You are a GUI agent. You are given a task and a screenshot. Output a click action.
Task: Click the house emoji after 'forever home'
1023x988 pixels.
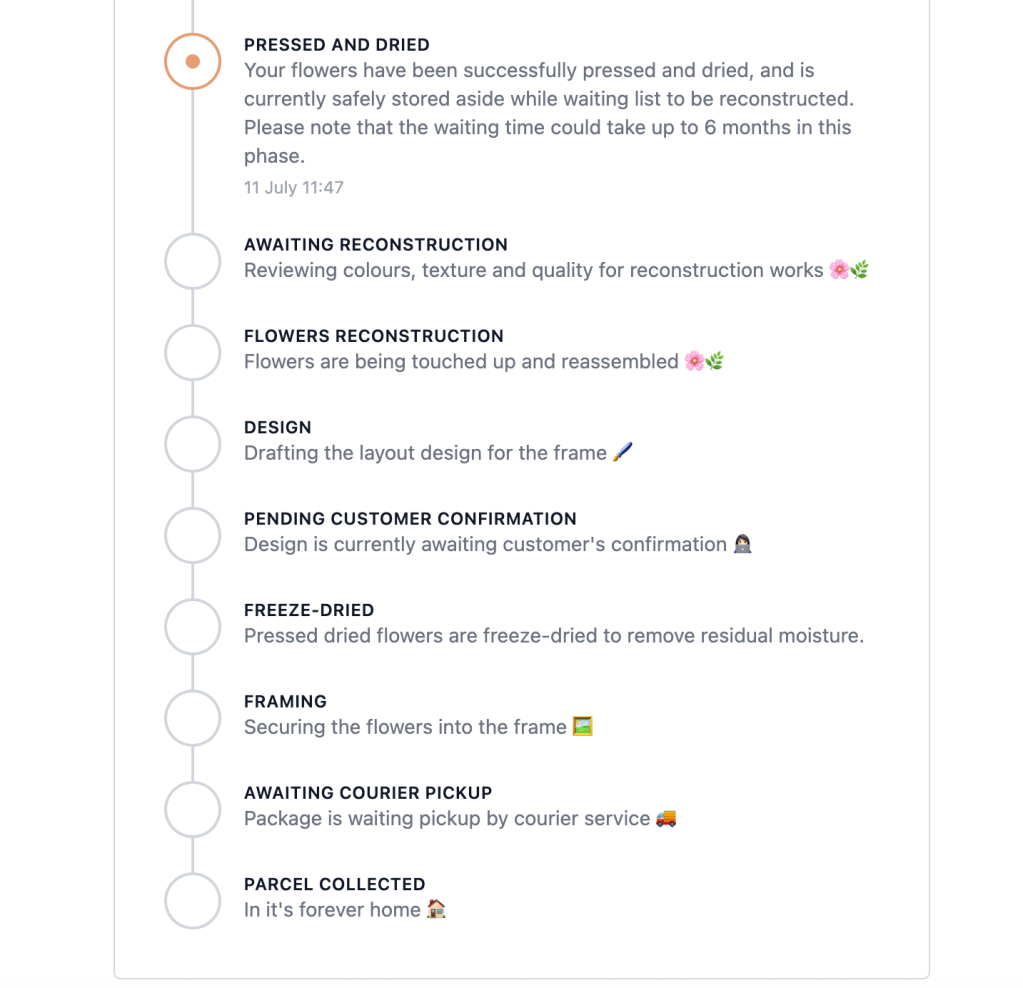(x=436, y=910)
